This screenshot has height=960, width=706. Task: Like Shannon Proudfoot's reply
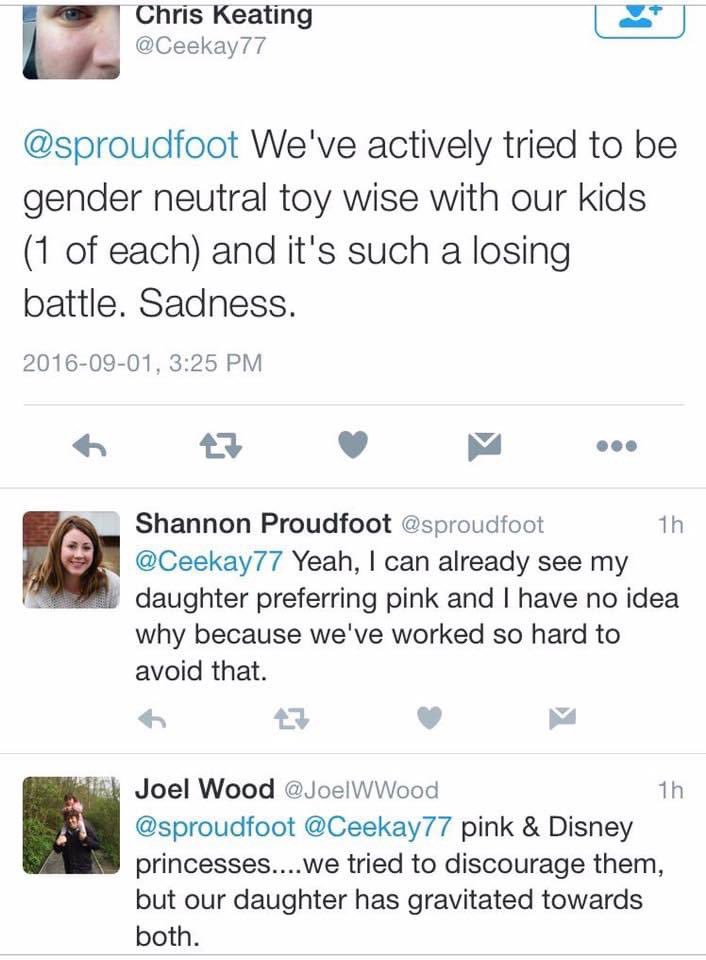[x=429, y=717]
